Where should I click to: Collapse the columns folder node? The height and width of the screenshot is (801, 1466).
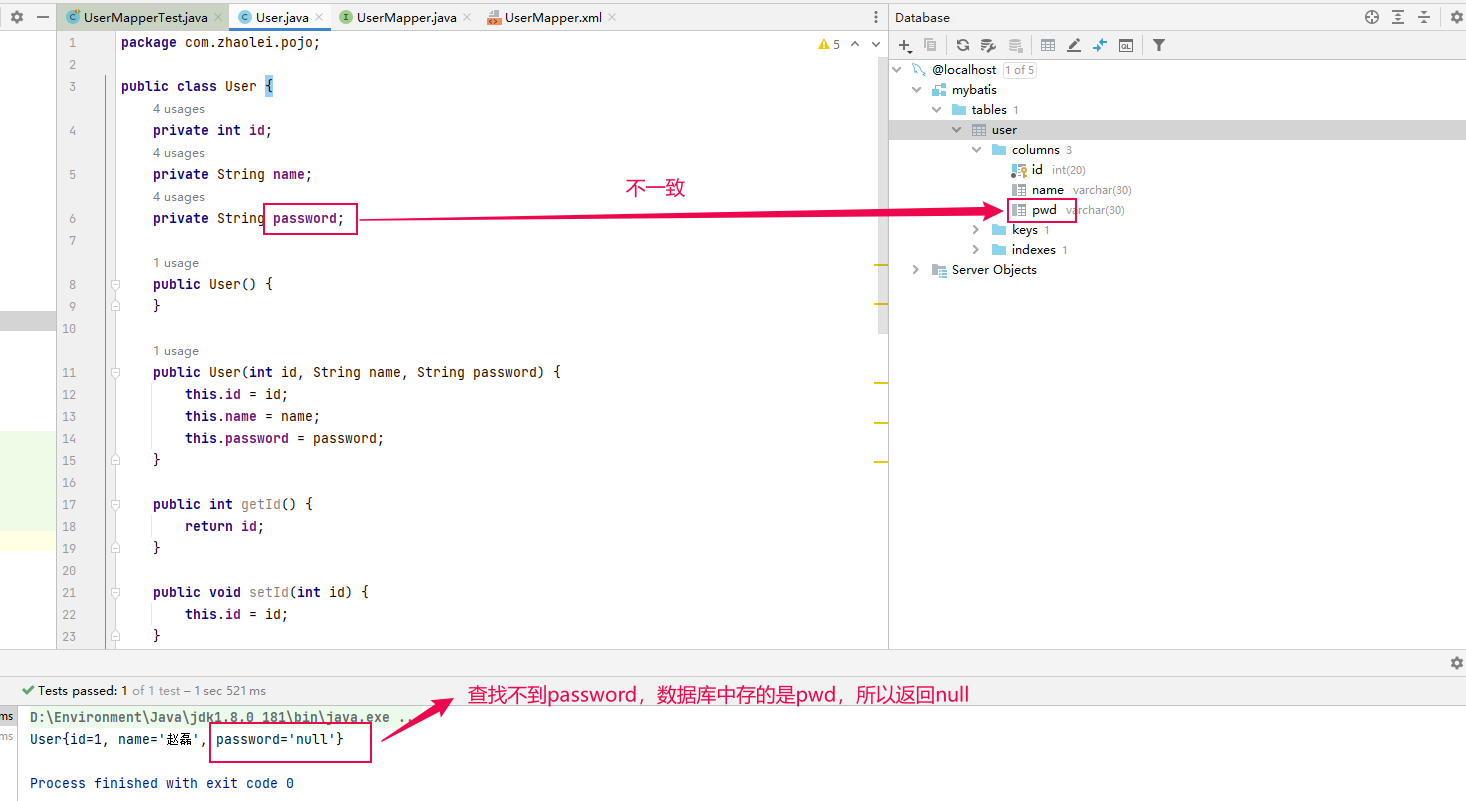pos(977,150)
